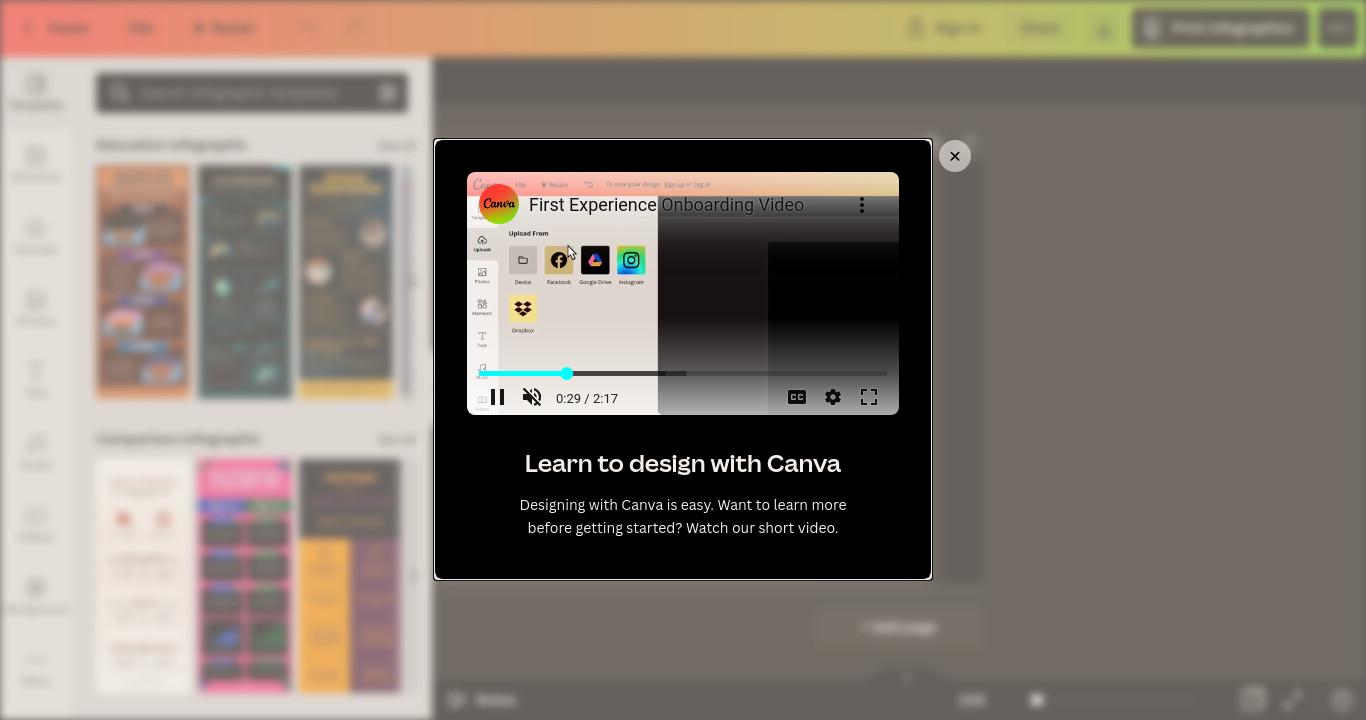The image size is (1366, 720).
Task: Open the second tab in the editor sidebar
Action: point(36,164)
